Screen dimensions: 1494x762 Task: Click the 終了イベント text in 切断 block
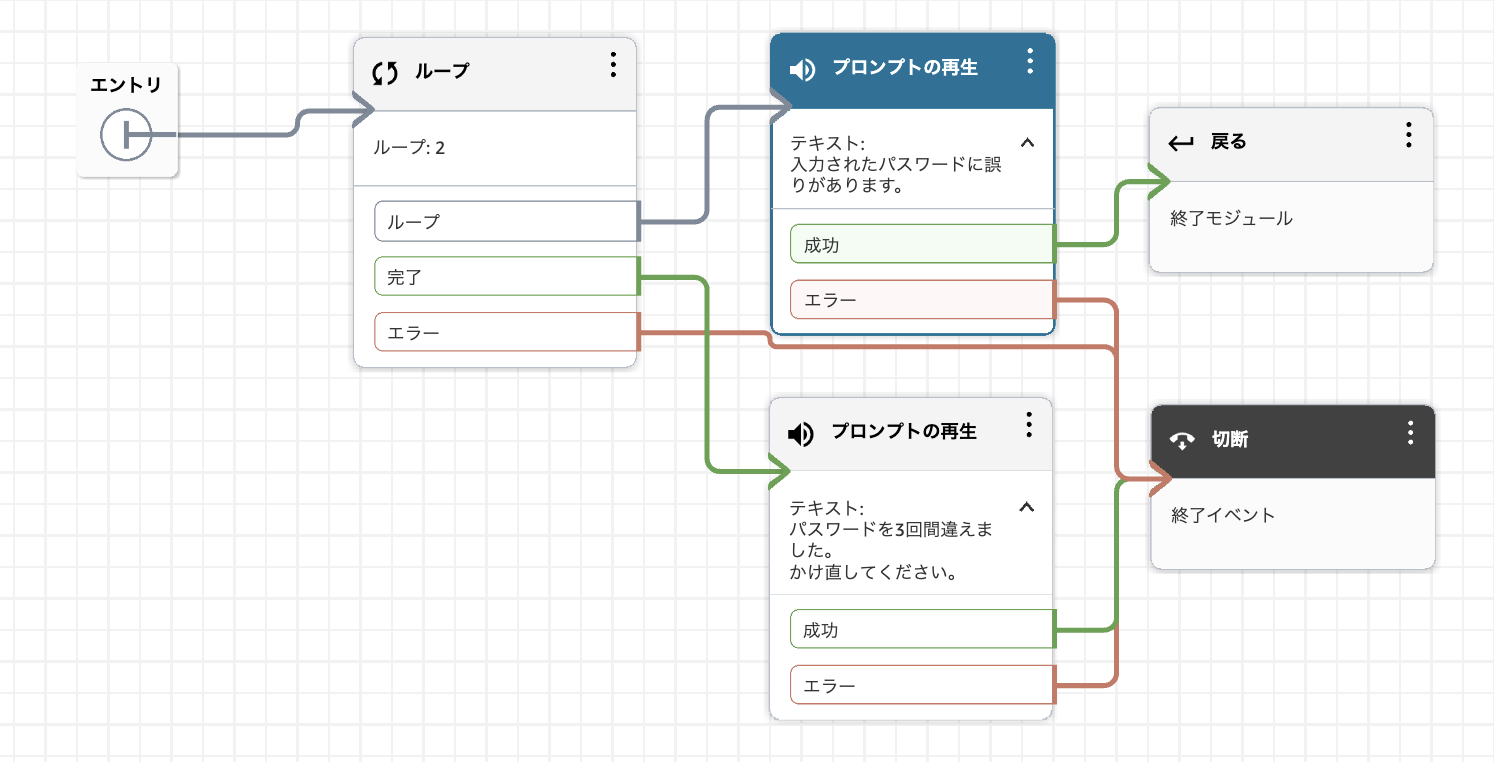[1223, 516]
